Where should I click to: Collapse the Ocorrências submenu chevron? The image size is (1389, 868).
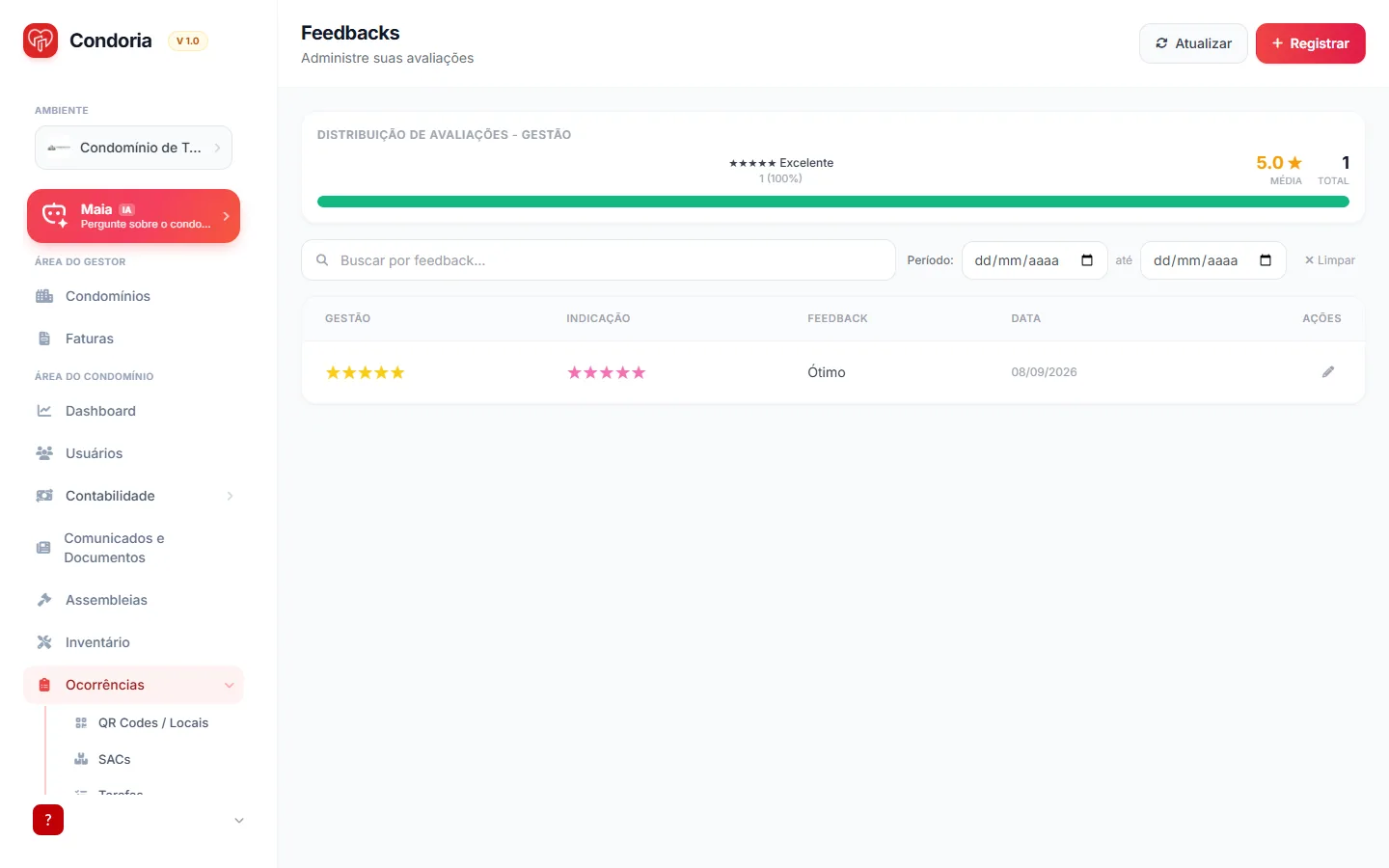click(x=230, y=685)
